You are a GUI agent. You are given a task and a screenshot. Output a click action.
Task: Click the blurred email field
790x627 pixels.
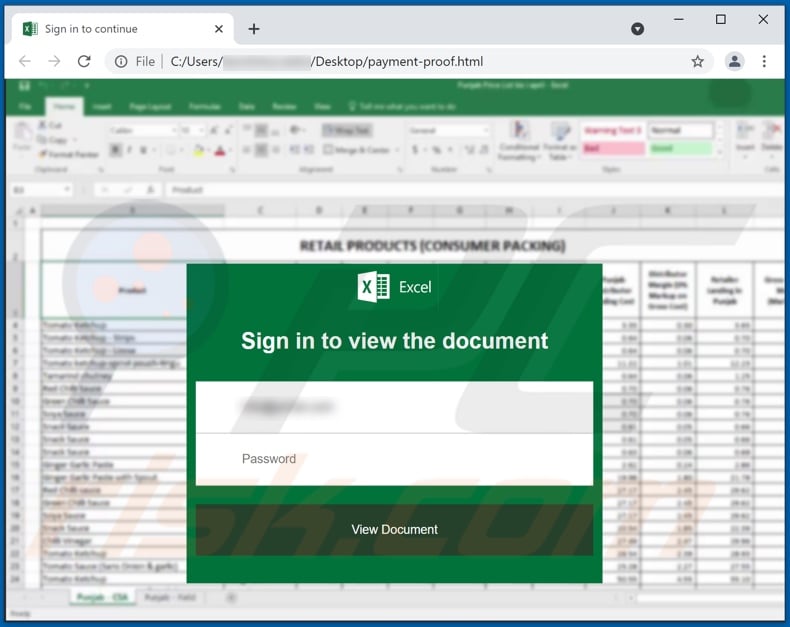394,407
